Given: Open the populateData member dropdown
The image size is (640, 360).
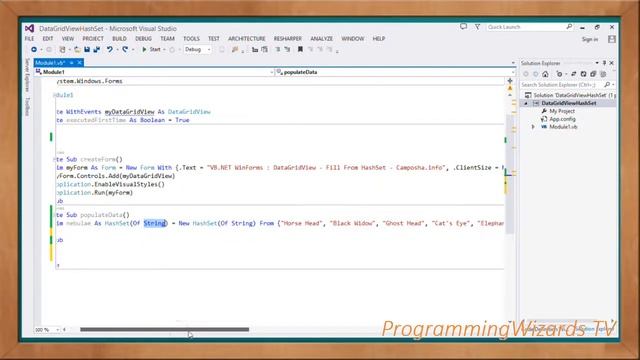Looking at the screenshot, I should (x=395, y=72).
